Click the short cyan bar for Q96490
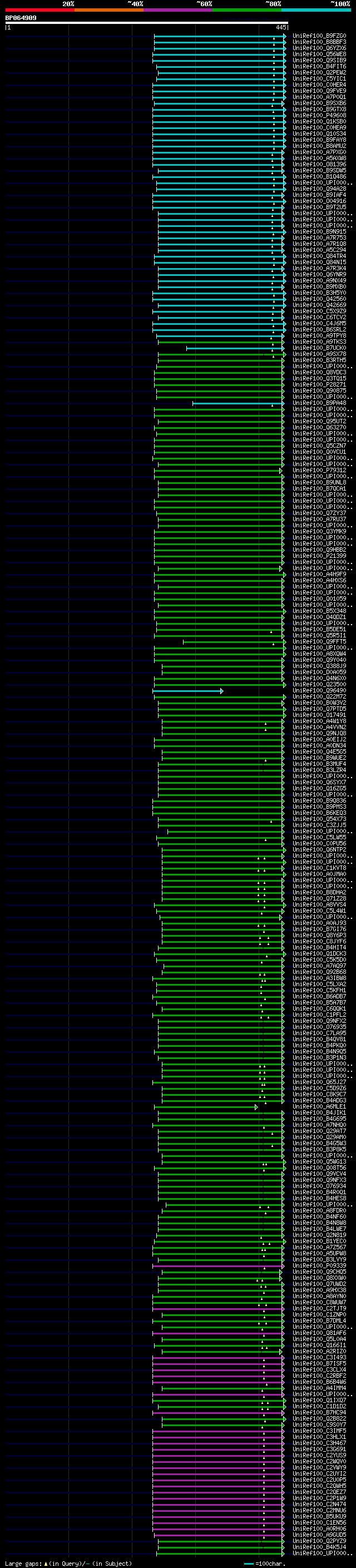This screenshot has width=356, height=1568. [187, 691]
